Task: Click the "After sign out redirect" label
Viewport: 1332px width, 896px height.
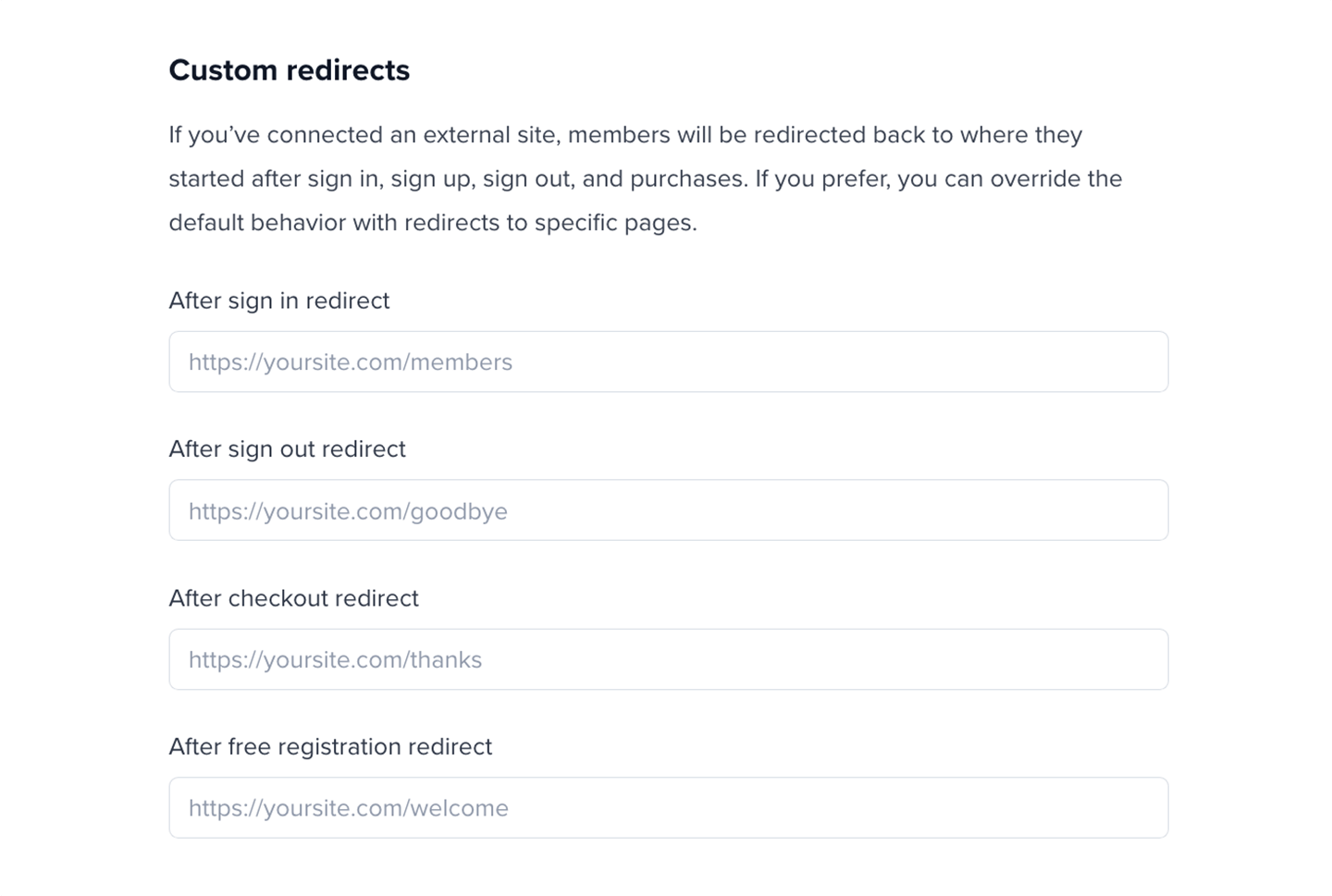Action: (x=287, y=449)
